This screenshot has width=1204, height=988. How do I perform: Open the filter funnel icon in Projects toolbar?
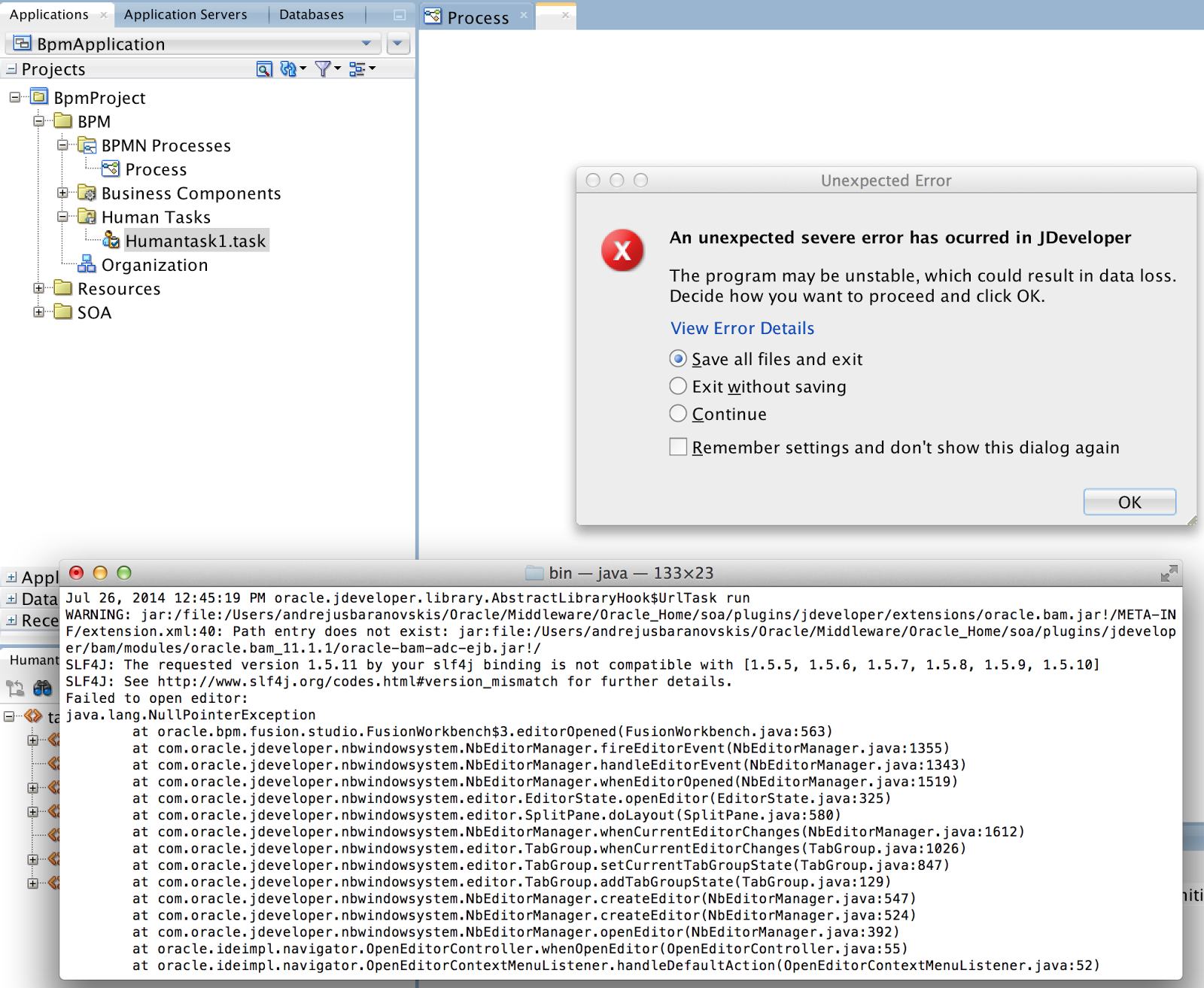(327, 69)
